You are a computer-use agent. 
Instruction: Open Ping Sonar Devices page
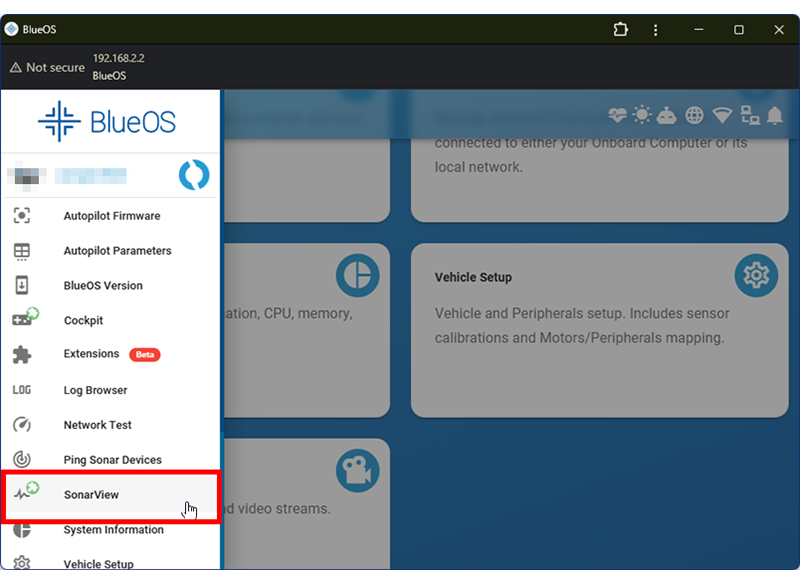point(111,460)
